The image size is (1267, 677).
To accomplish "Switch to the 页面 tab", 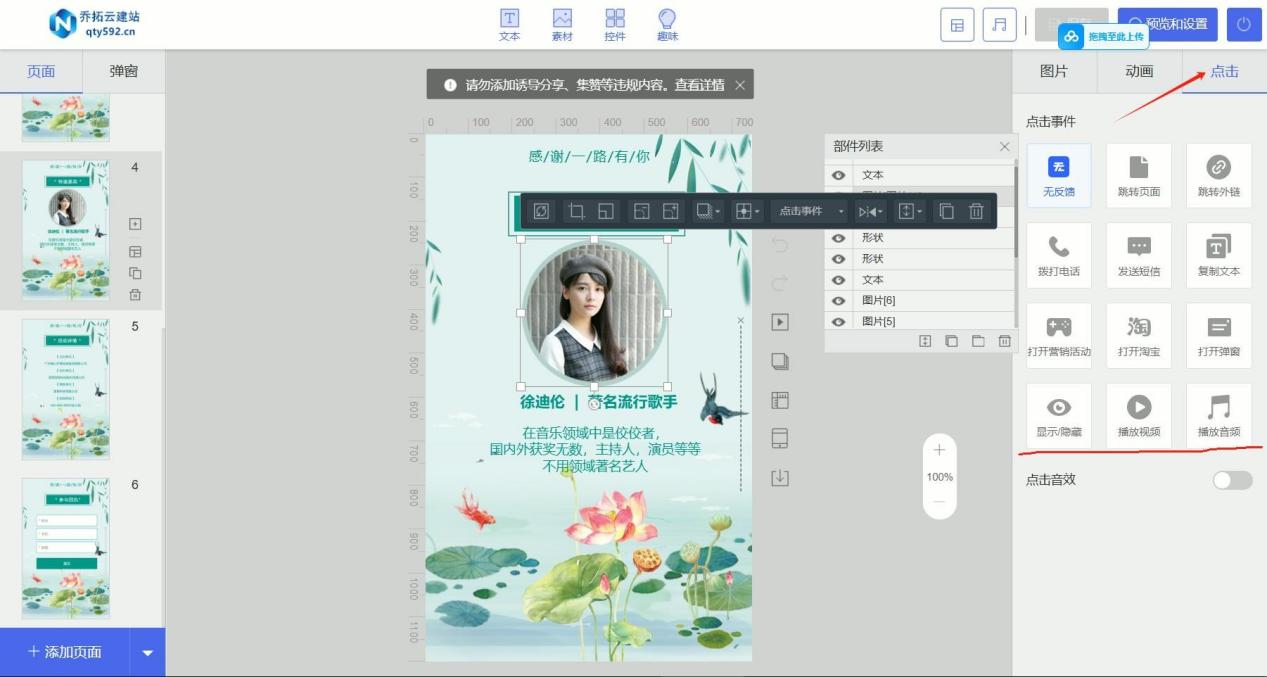I will [41, 72].
